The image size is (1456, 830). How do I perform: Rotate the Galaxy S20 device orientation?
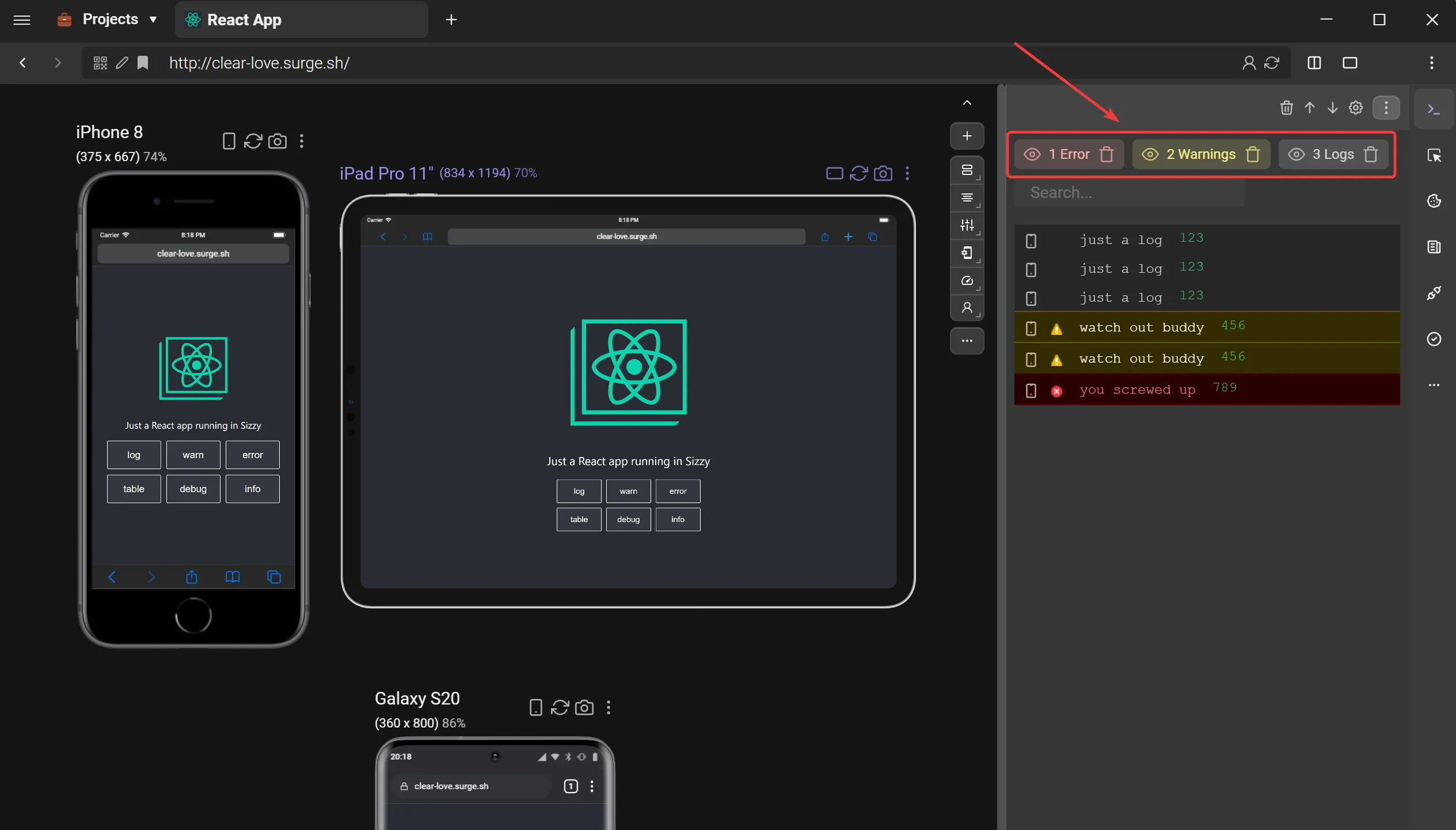tap(535, 707)
